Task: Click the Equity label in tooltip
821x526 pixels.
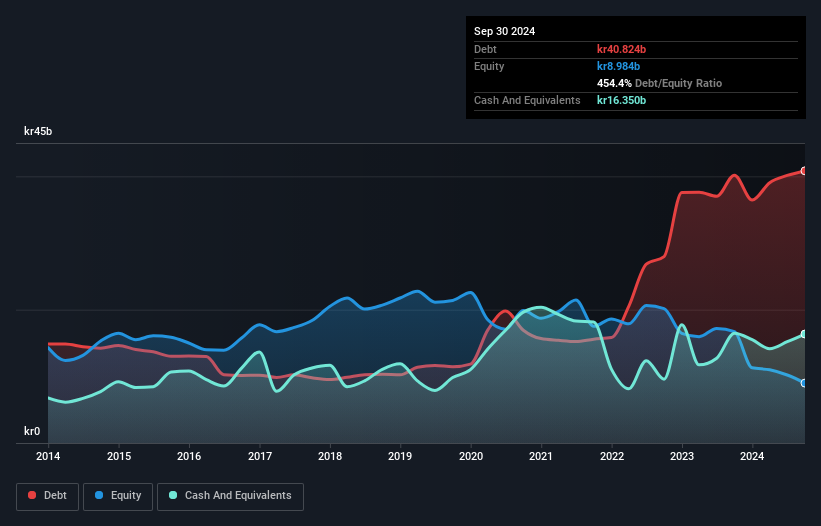Action: pyautogui.click(x=489, y=66)
